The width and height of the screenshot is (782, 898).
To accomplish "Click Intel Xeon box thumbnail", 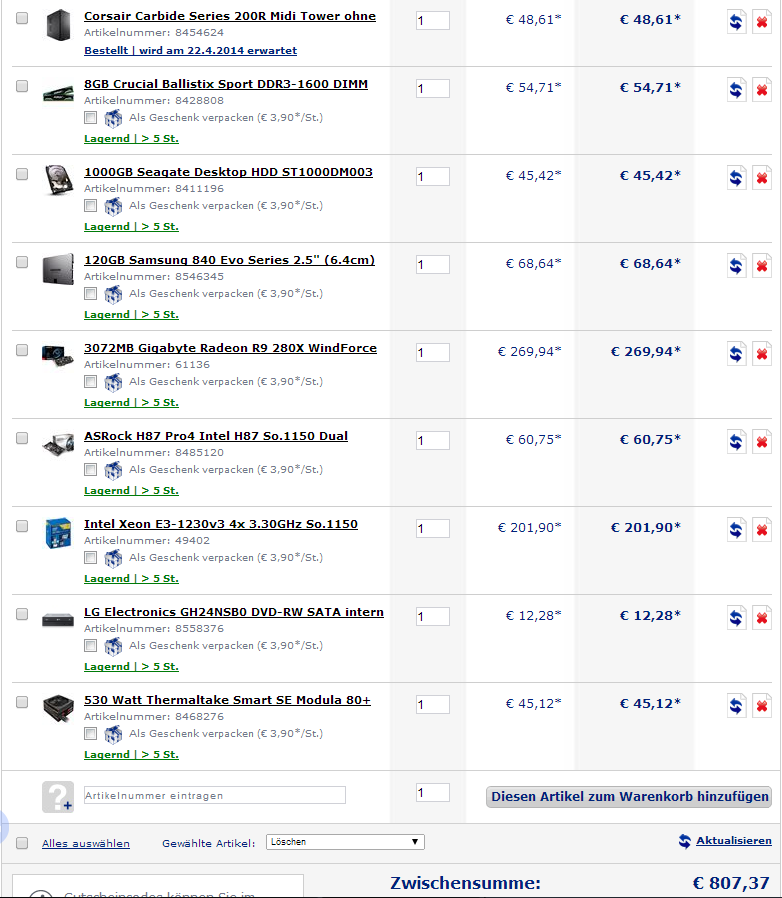I will [x=58, y=533].
